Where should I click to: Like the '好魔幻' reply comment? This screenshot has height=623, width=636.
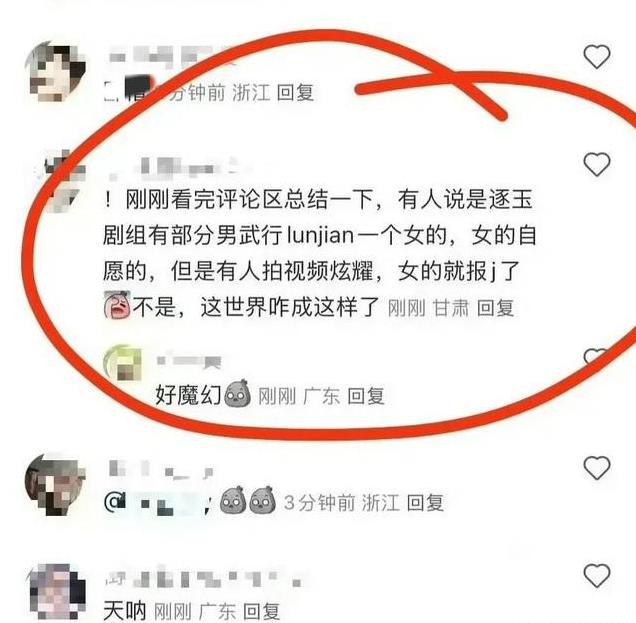(595, 356)
